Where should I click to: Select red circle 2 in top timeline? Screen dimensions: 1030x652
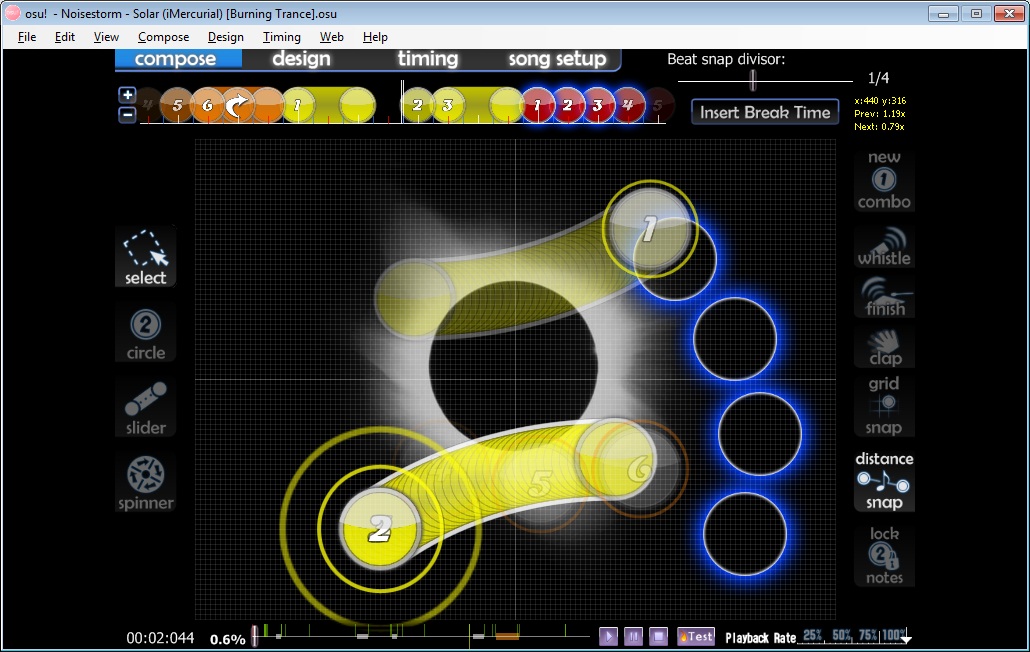(x=568, y=105)
